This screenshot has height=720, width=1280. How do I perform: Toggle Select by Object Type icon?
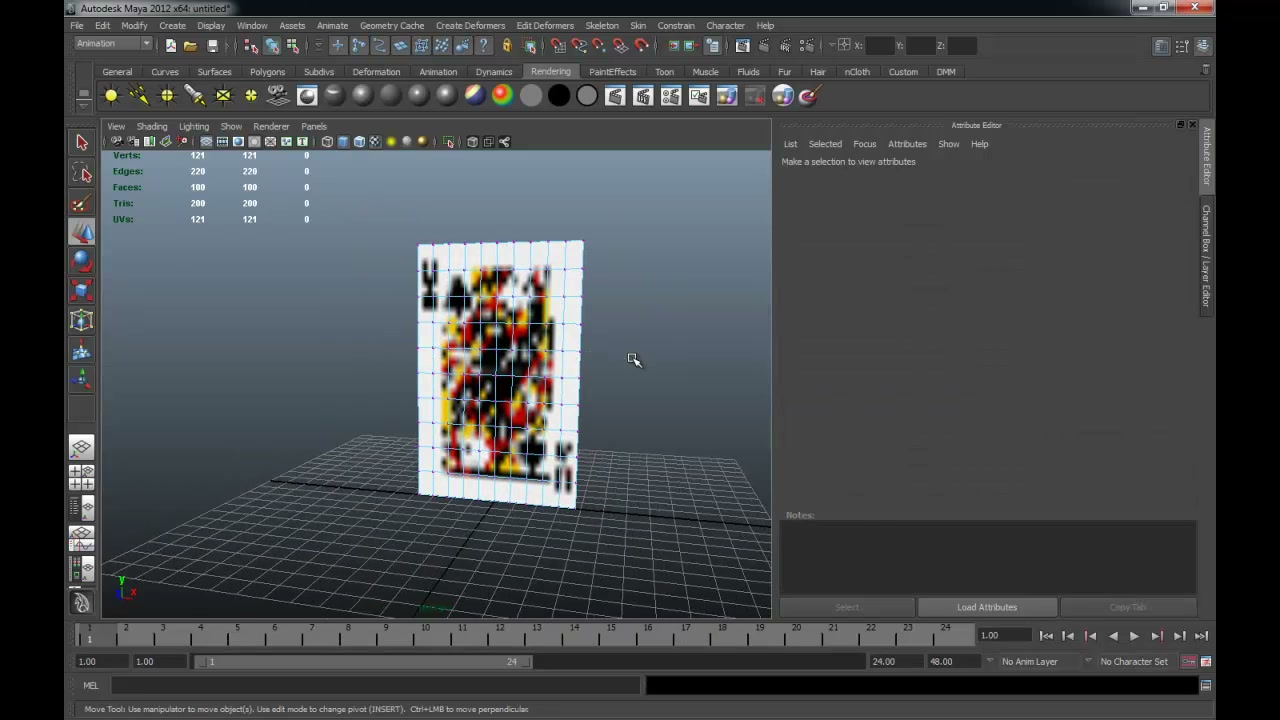(271, 45)
